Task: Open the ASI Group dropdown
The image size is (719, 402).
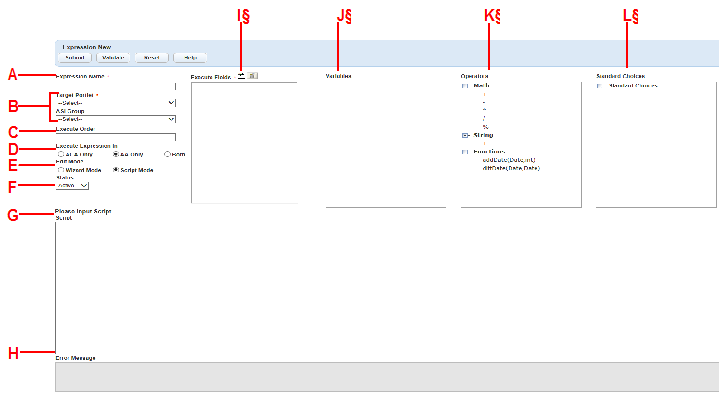Action: (x=115, y=118)
